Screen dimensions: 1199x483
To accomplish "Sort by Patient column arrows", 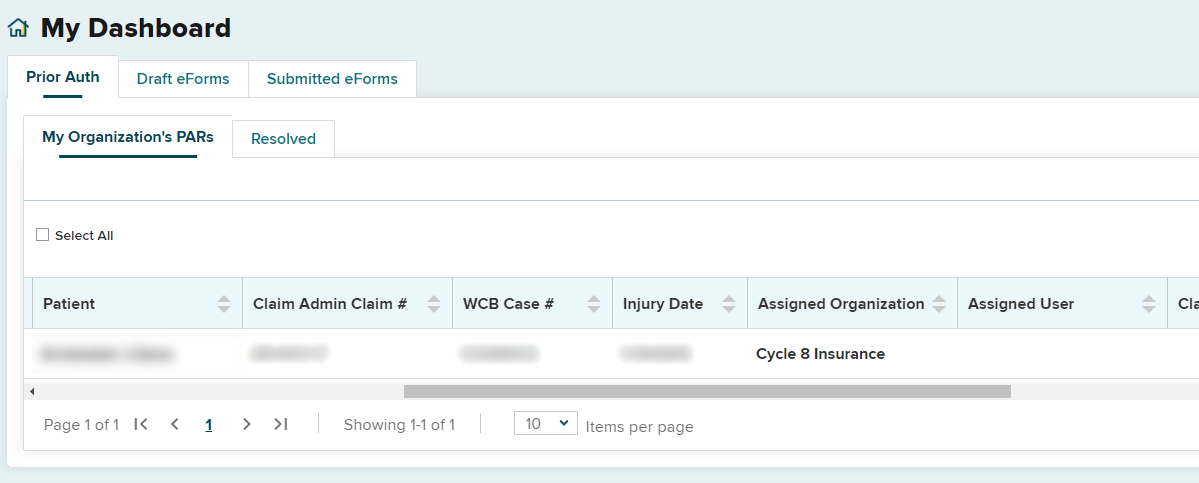I will [223, 304].
